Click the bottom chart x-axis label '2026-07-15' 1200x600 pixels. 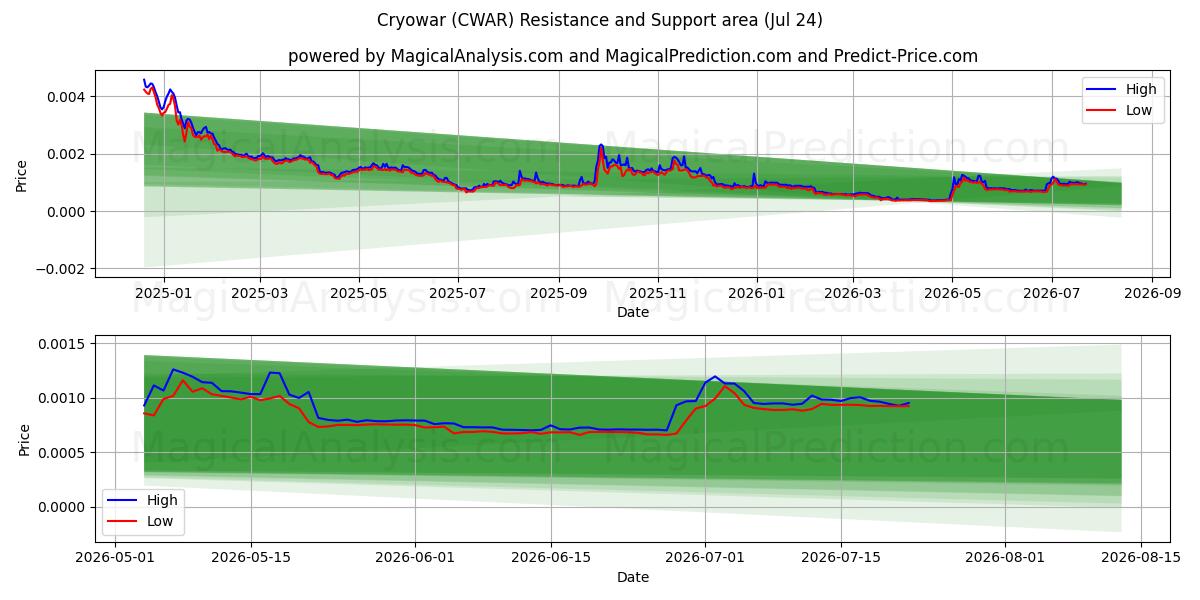(842, 559)
